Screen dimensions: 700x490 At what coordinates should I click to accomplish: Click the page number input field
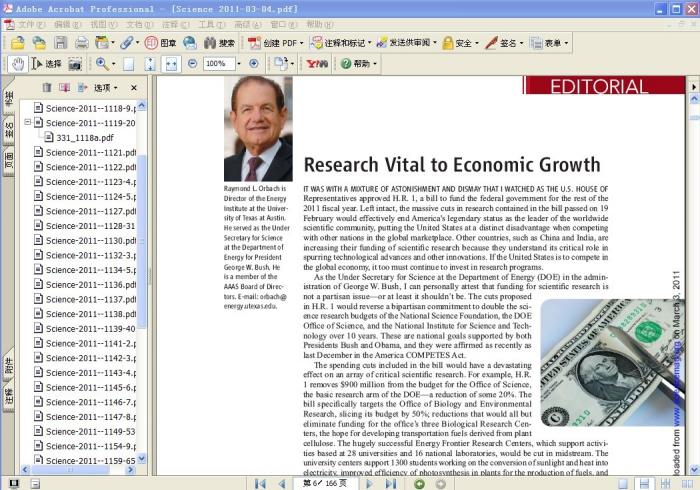coord(311,484)
